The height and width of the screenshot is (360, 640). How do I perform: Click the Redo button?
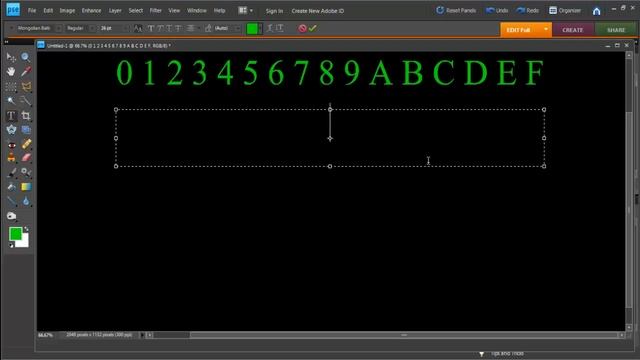pos(528,10)
